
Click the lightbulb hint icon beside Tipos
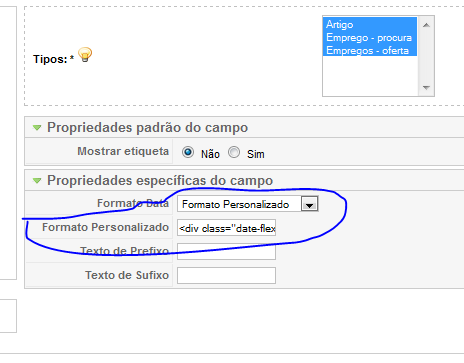(x=85, y=55)
